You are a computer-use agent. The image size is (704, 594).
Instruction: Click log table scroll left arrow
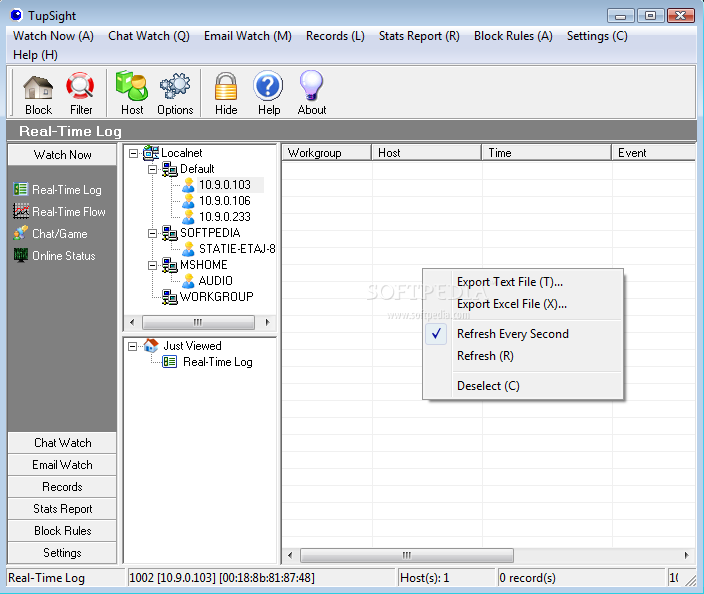[290, 555]
